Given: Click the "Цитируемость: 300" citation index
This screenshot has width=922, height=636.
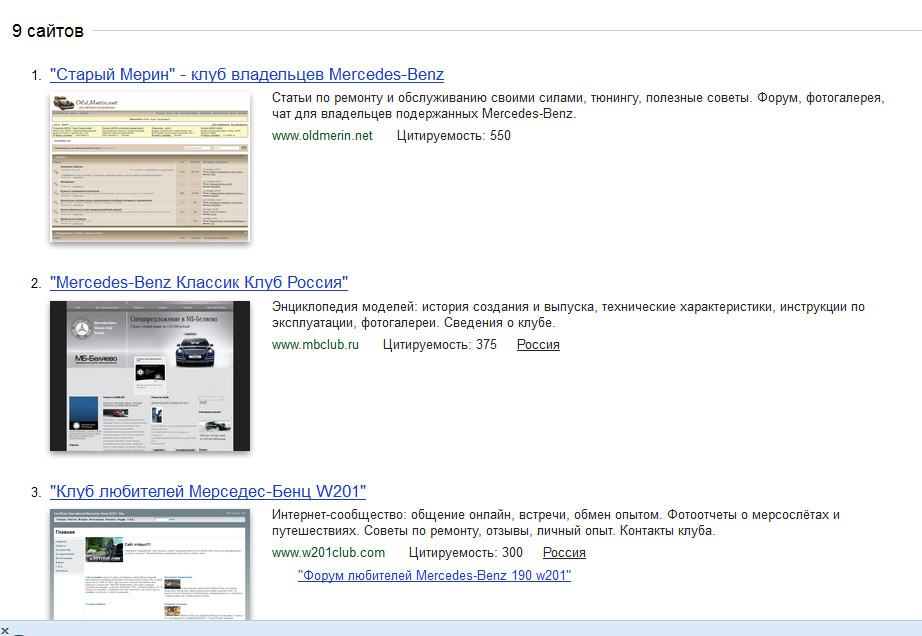Looking at the screenshot, I should click(465, 553).
